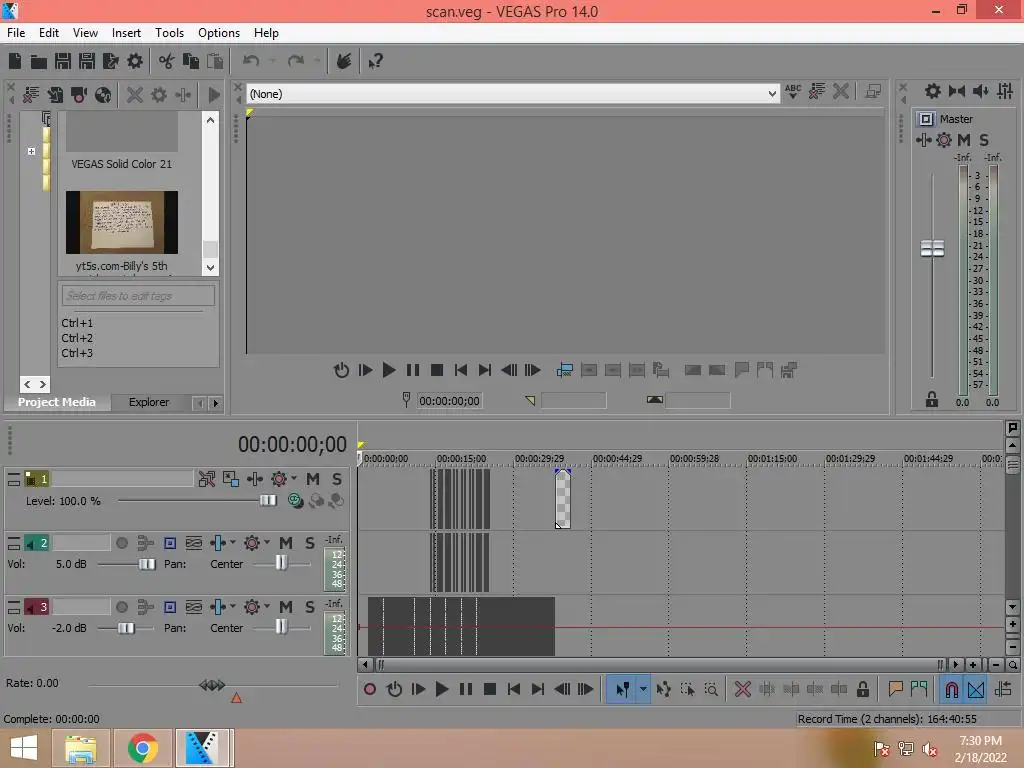1024x768 pixels.
Task: Pause the trimmer preview
Action: click(x=413, y=370)
